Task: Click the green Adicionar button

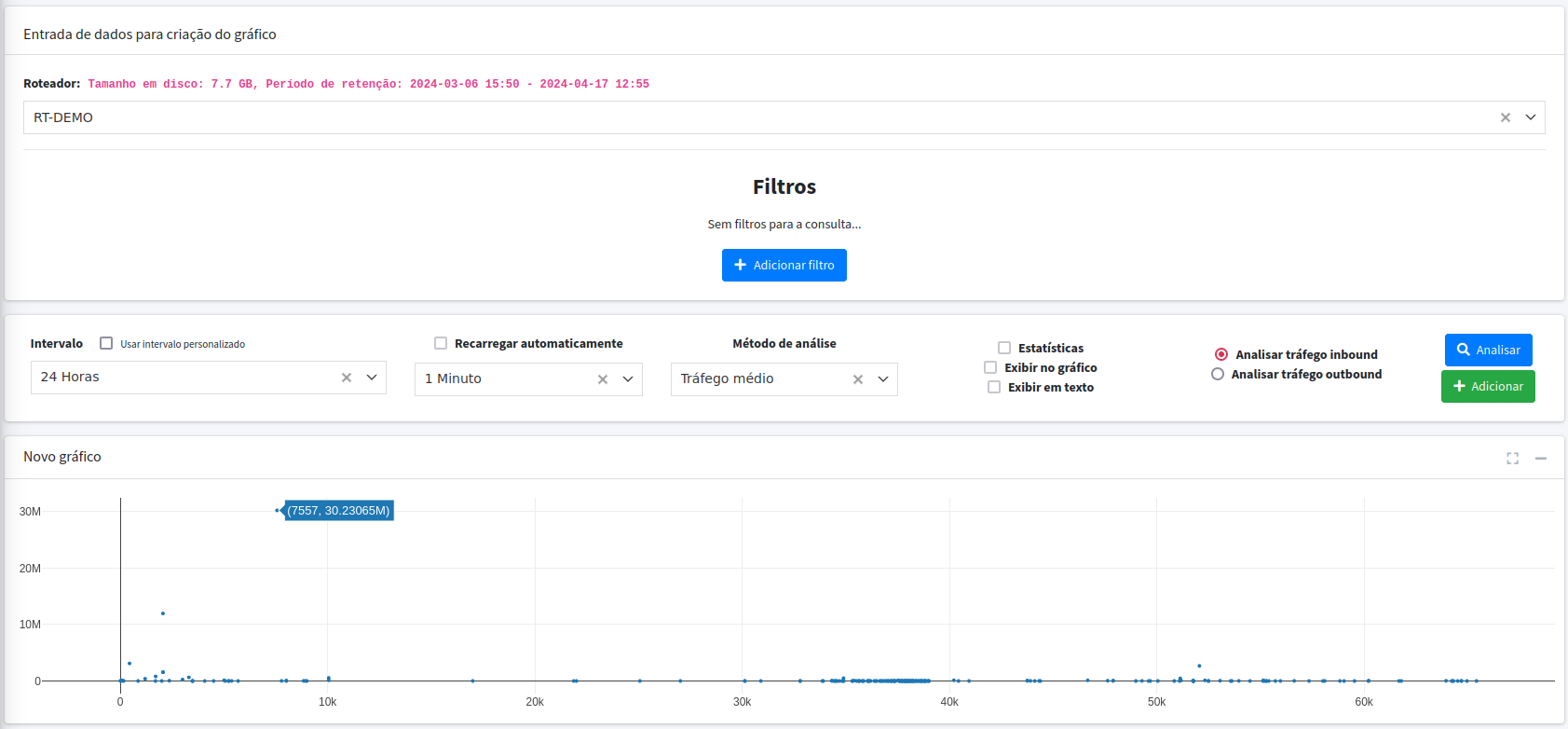Action: coord(1488,386)
